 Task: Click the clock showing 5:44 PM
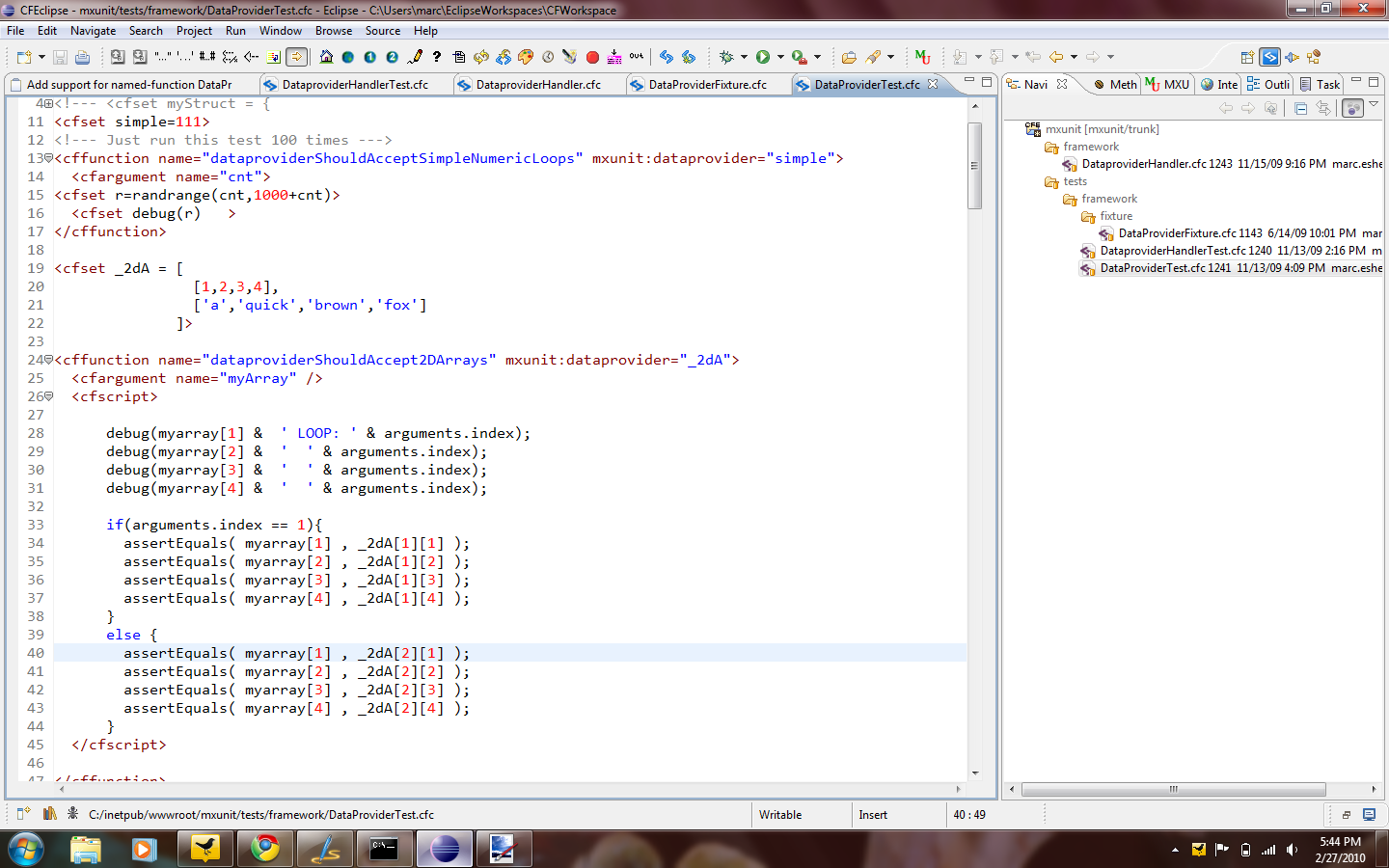click(1340, 842)
